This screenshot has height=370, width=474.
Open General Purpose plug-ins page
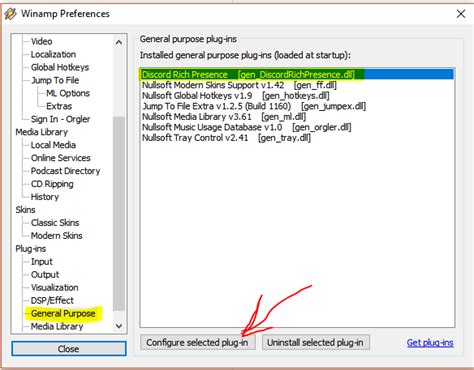coord(63,314)
